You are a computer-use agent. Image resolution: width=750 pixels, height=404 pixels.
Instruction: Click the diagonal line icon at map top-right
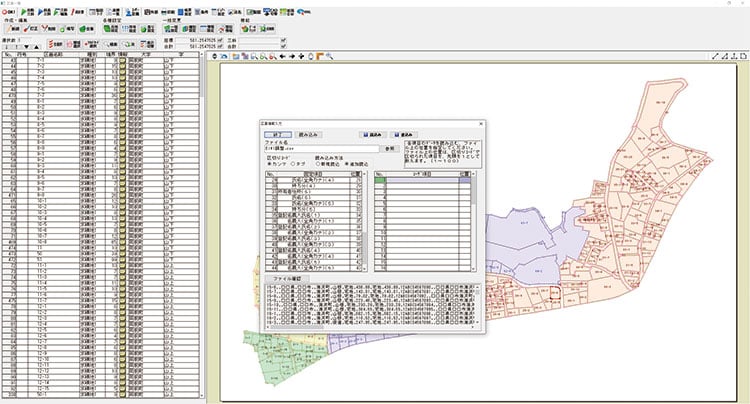716,56
